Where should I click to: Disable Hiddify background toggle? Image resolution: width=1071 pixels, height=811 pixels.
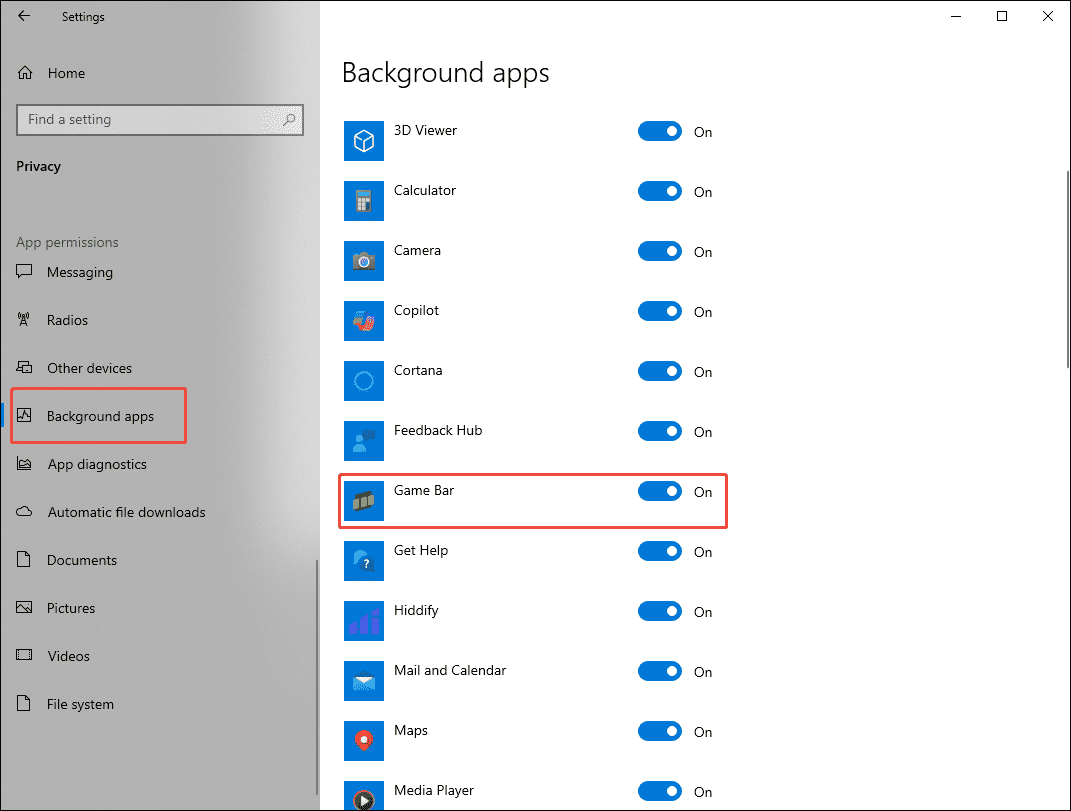coord(660,611)
